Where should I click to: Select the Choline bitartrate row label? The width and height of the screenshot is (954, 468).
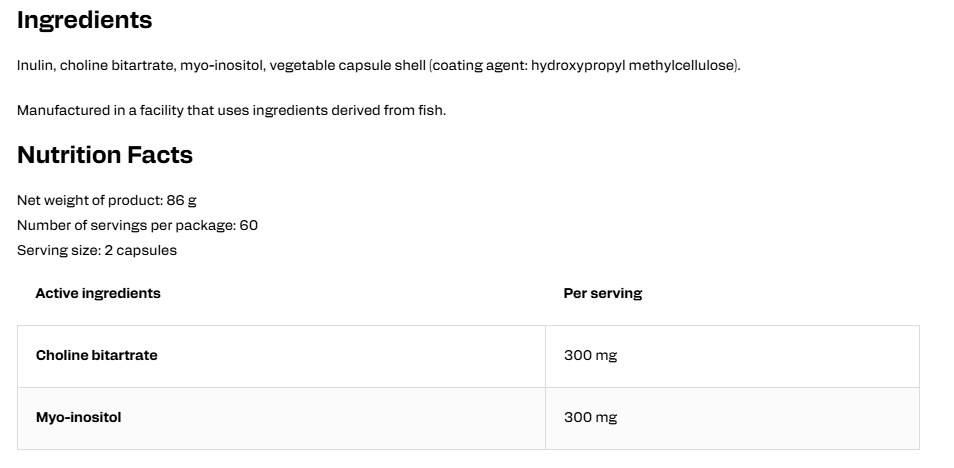[x=96, y=355]
